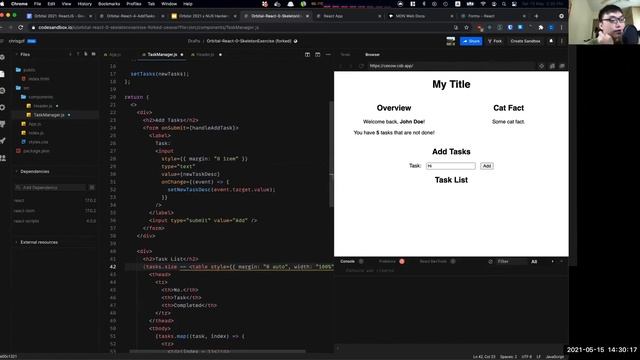Screen dimensions: 640x360
Task: Expand the External resources section
Action: coord(38,242)
